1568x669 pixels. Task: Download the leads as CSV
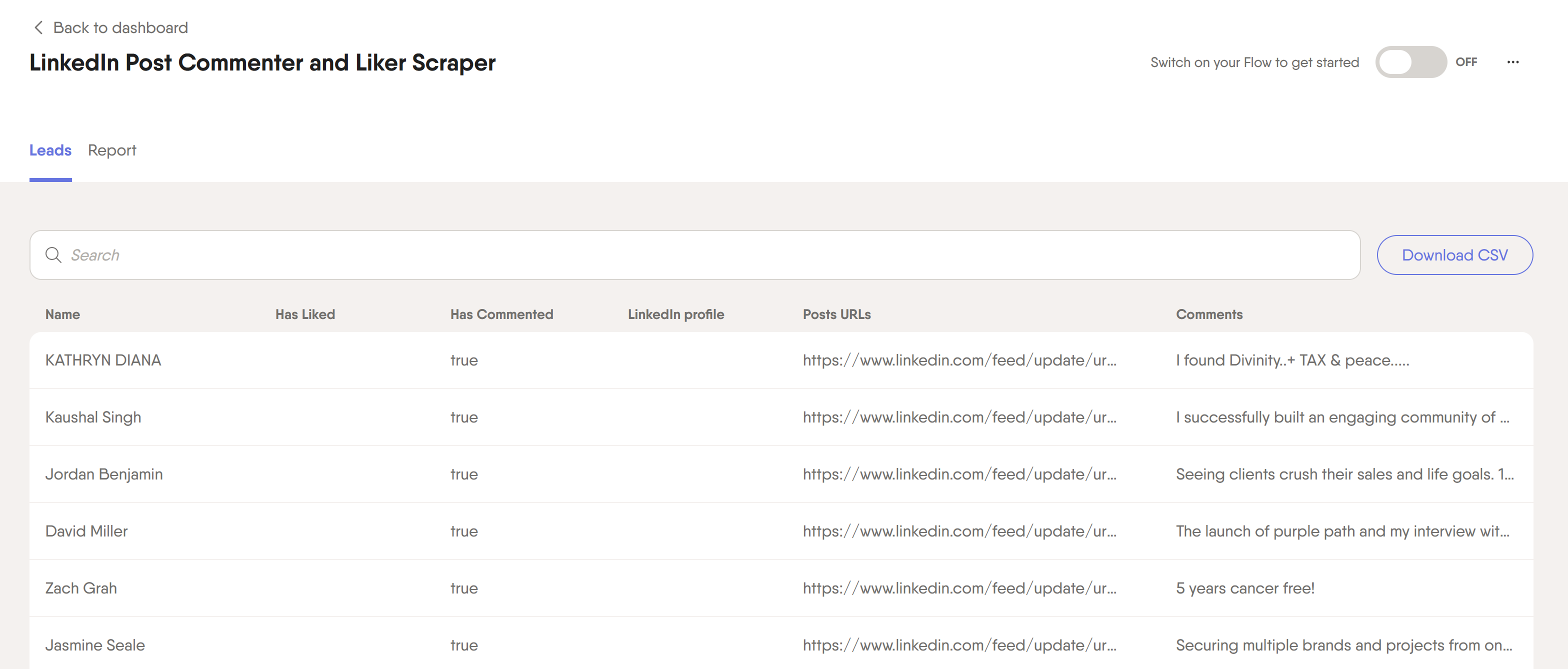coord(1454,254)
